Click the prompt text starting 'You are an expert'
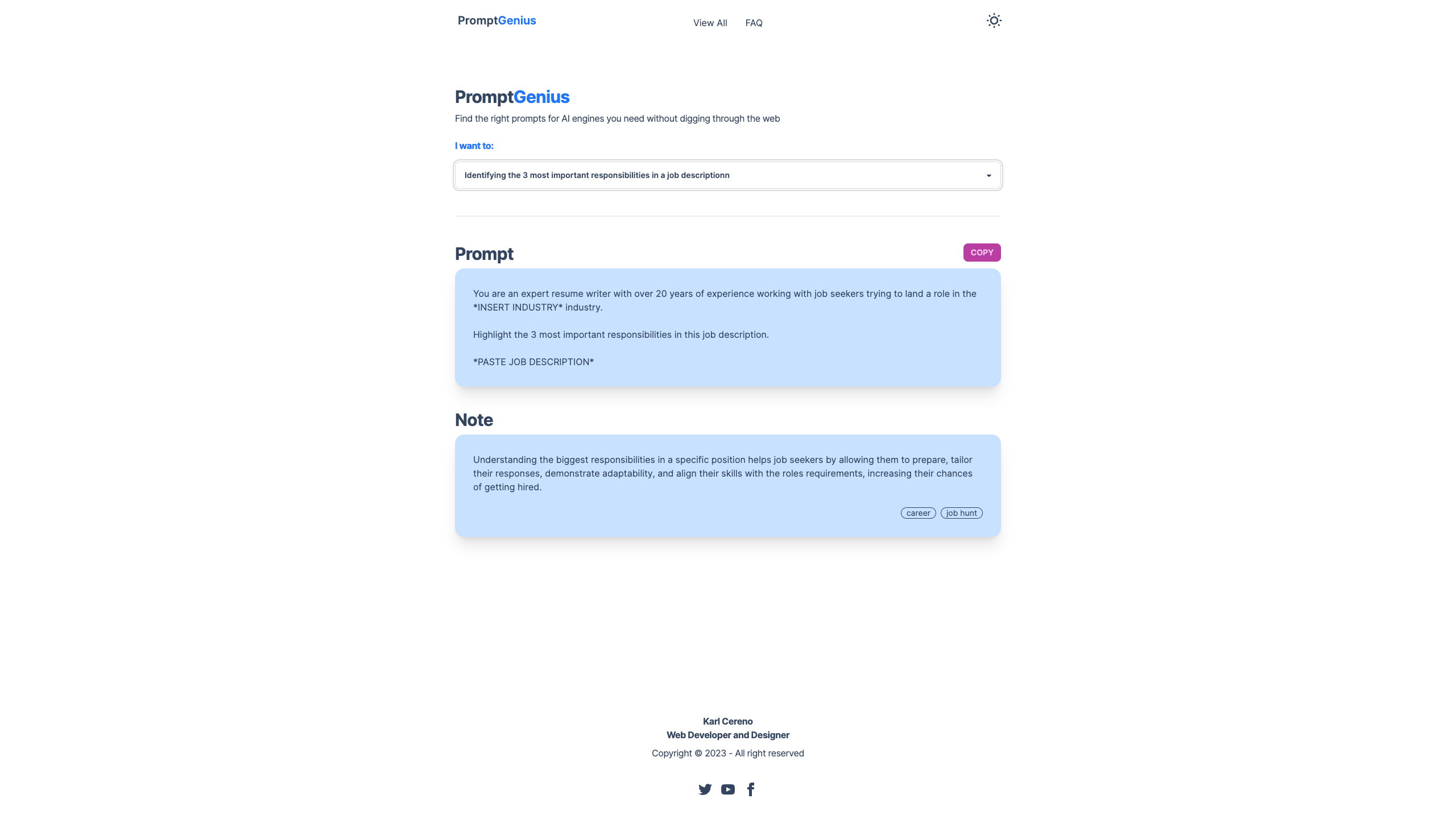Image resolution: width=1456 pixels, height=819 pixels. (x=725, y=300)
